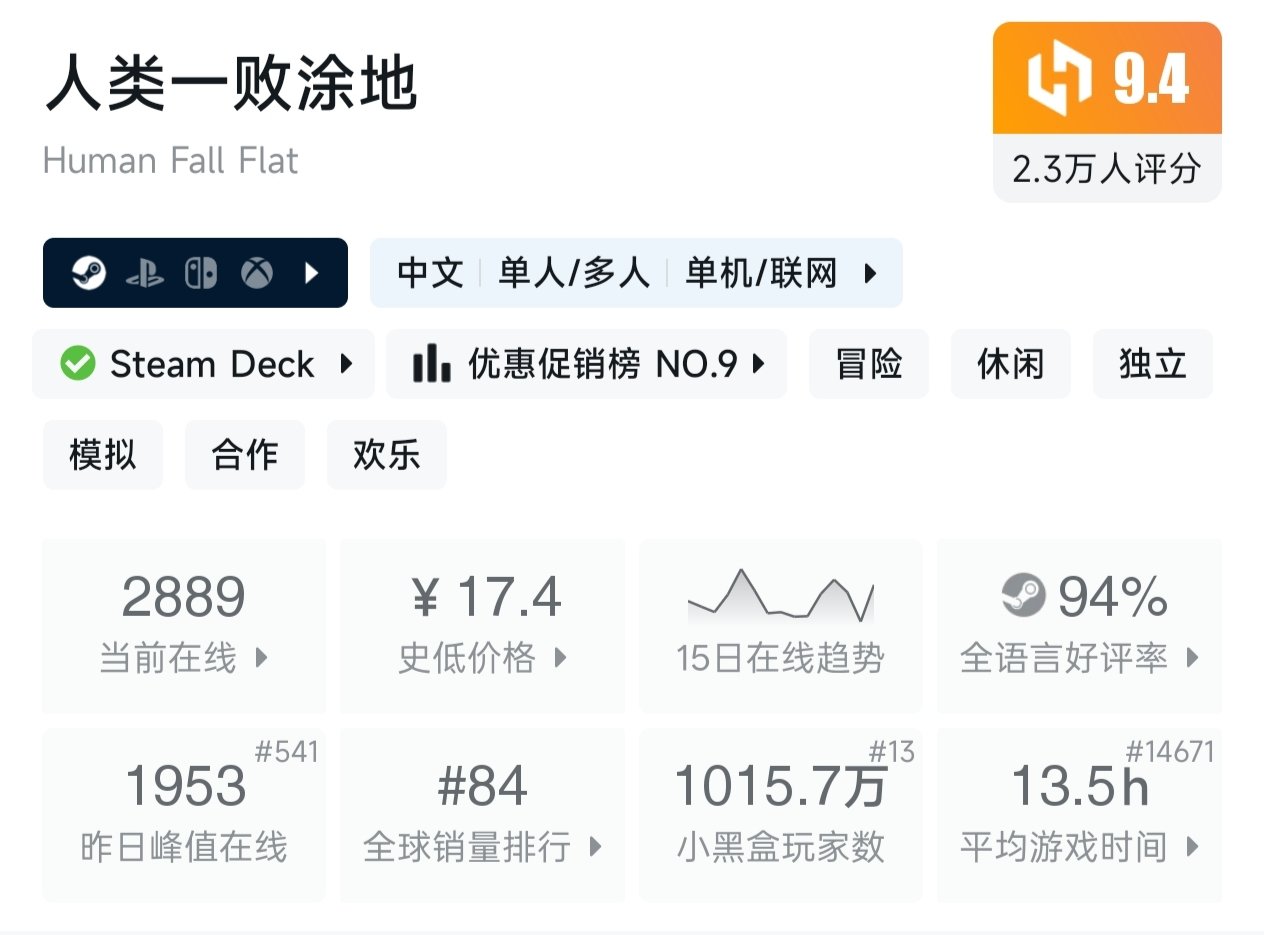Click the Nintendo Switch platform icon
Image resolution: width=1264 pixels, height=935 pixels.
[201, 273]
